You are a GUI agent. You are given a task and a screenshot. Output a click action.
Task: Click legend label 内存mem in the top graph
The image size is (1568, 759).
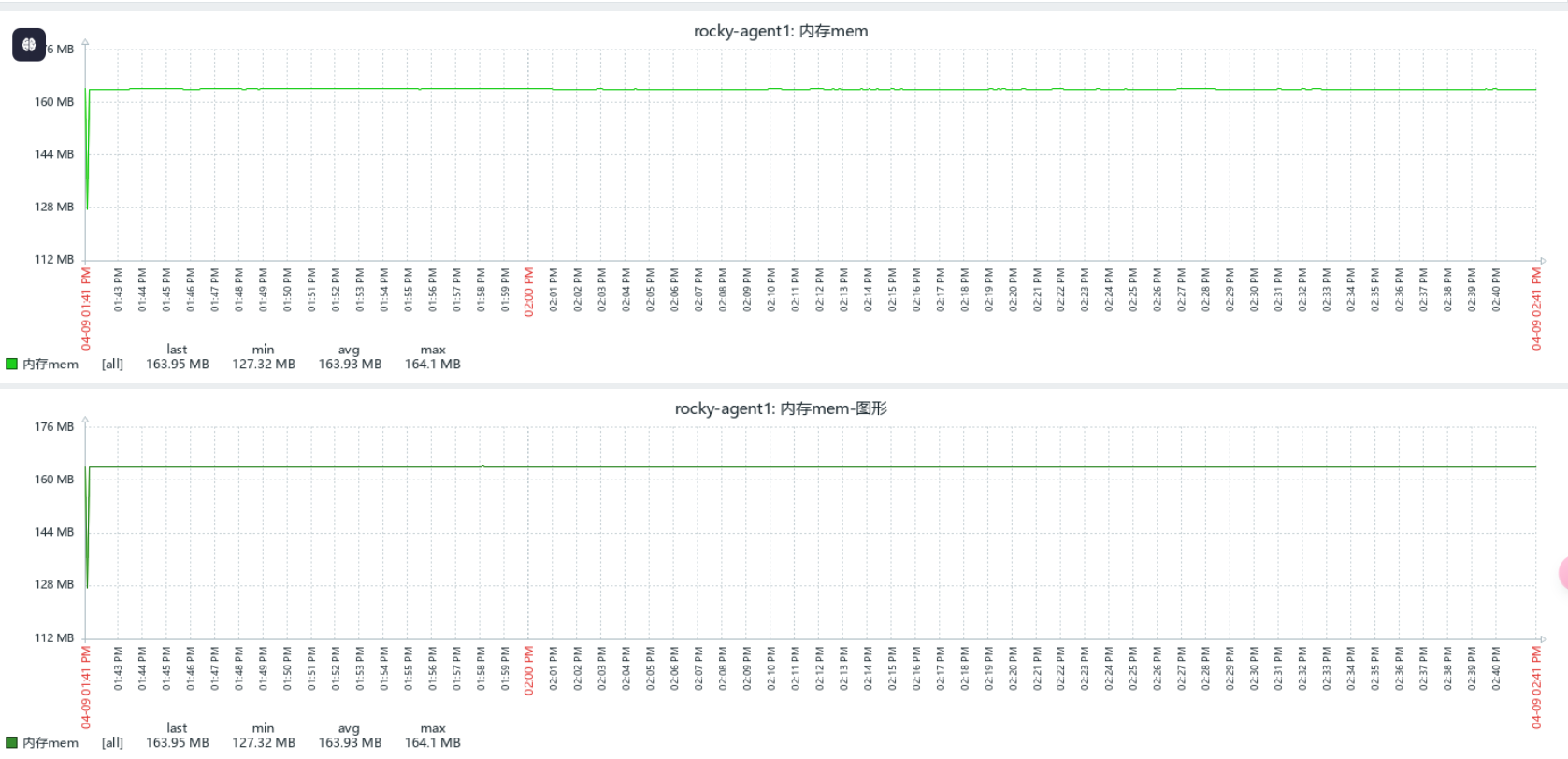50,364
